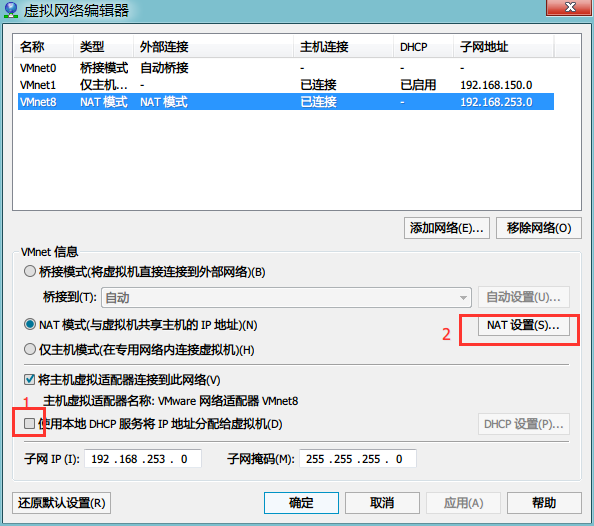Click the Virtual Network Editor title icon
The height and width of the screenshot is (526, 594).
11,10
